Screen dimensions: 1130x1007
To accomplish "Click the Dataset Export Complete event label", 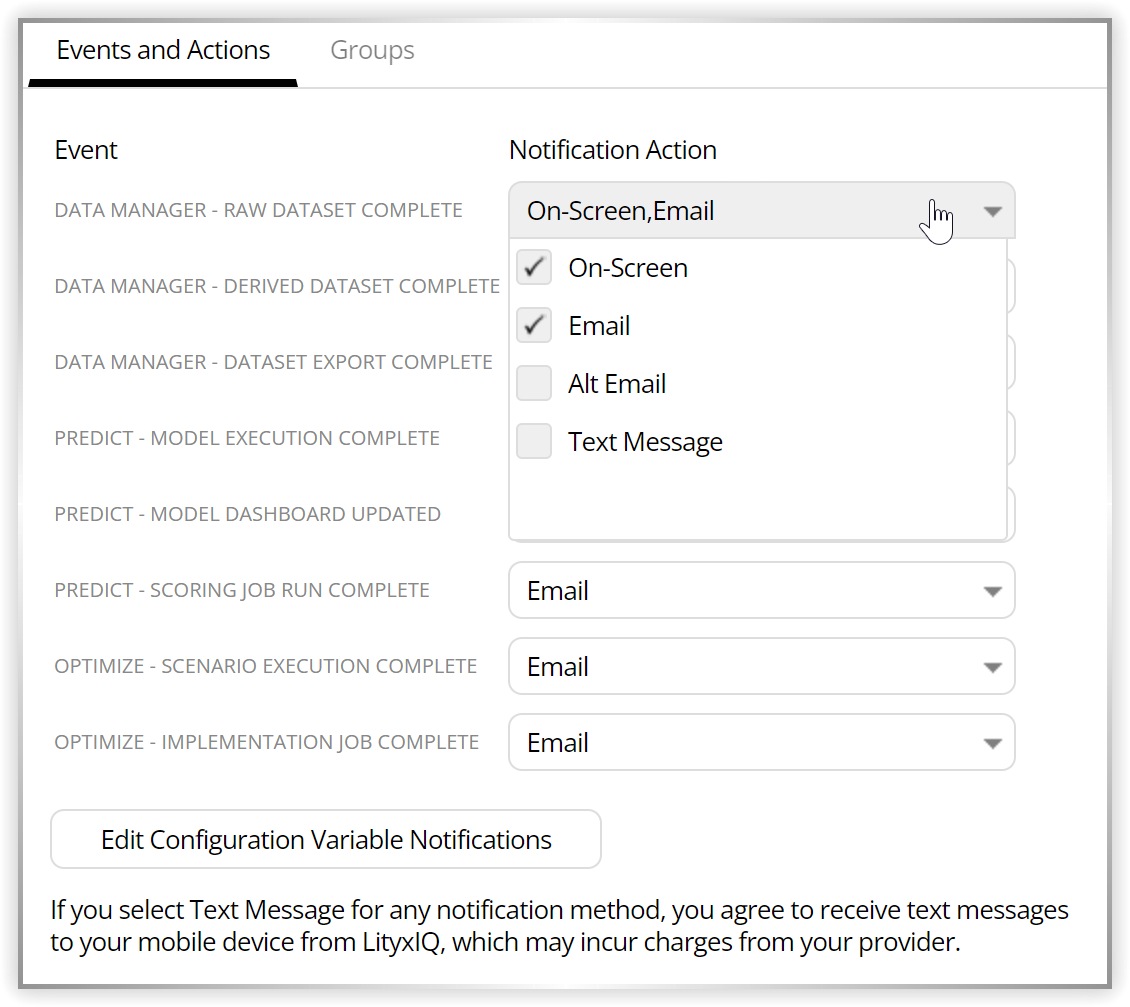I will [274, 362].
